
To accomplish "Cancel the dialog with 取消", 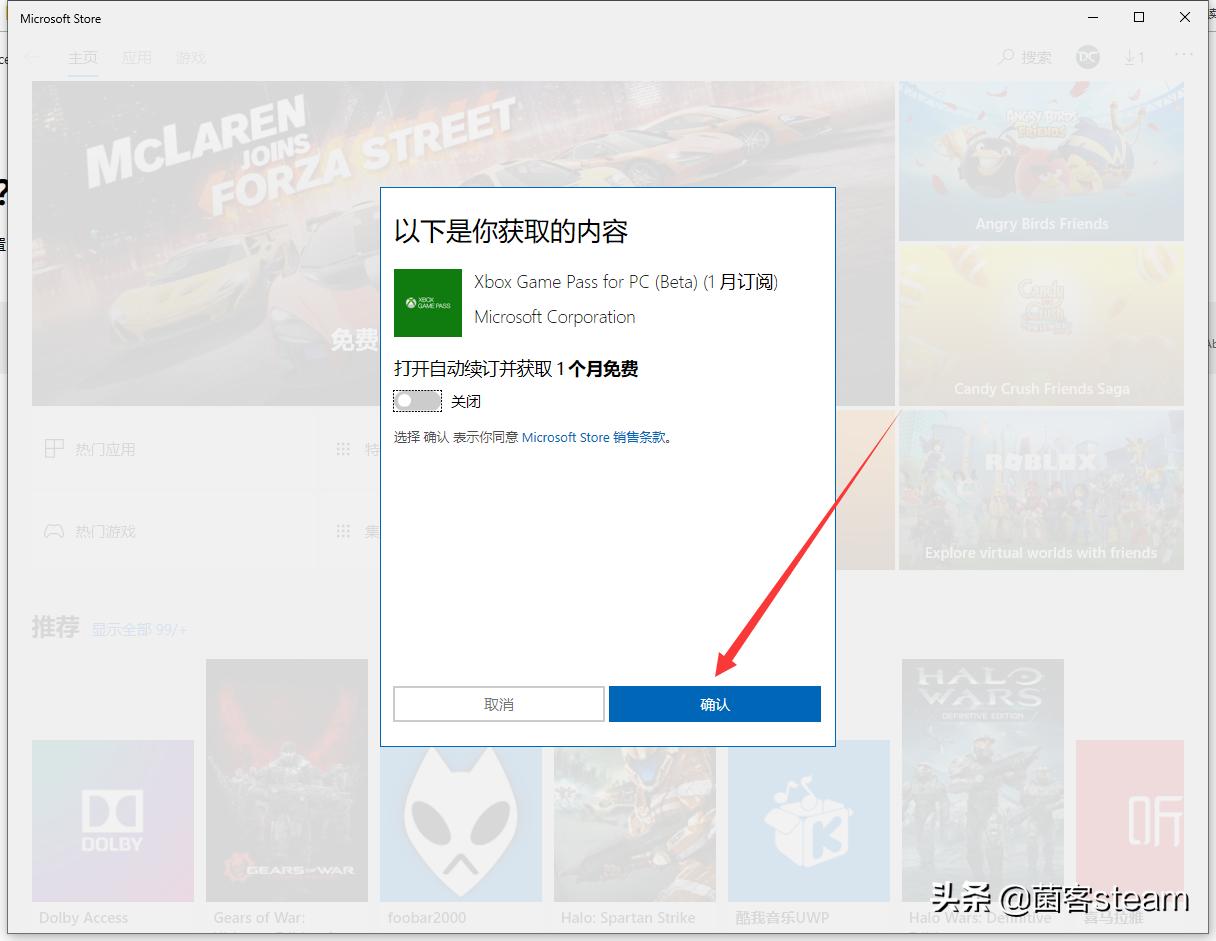I will click(498, 703).
